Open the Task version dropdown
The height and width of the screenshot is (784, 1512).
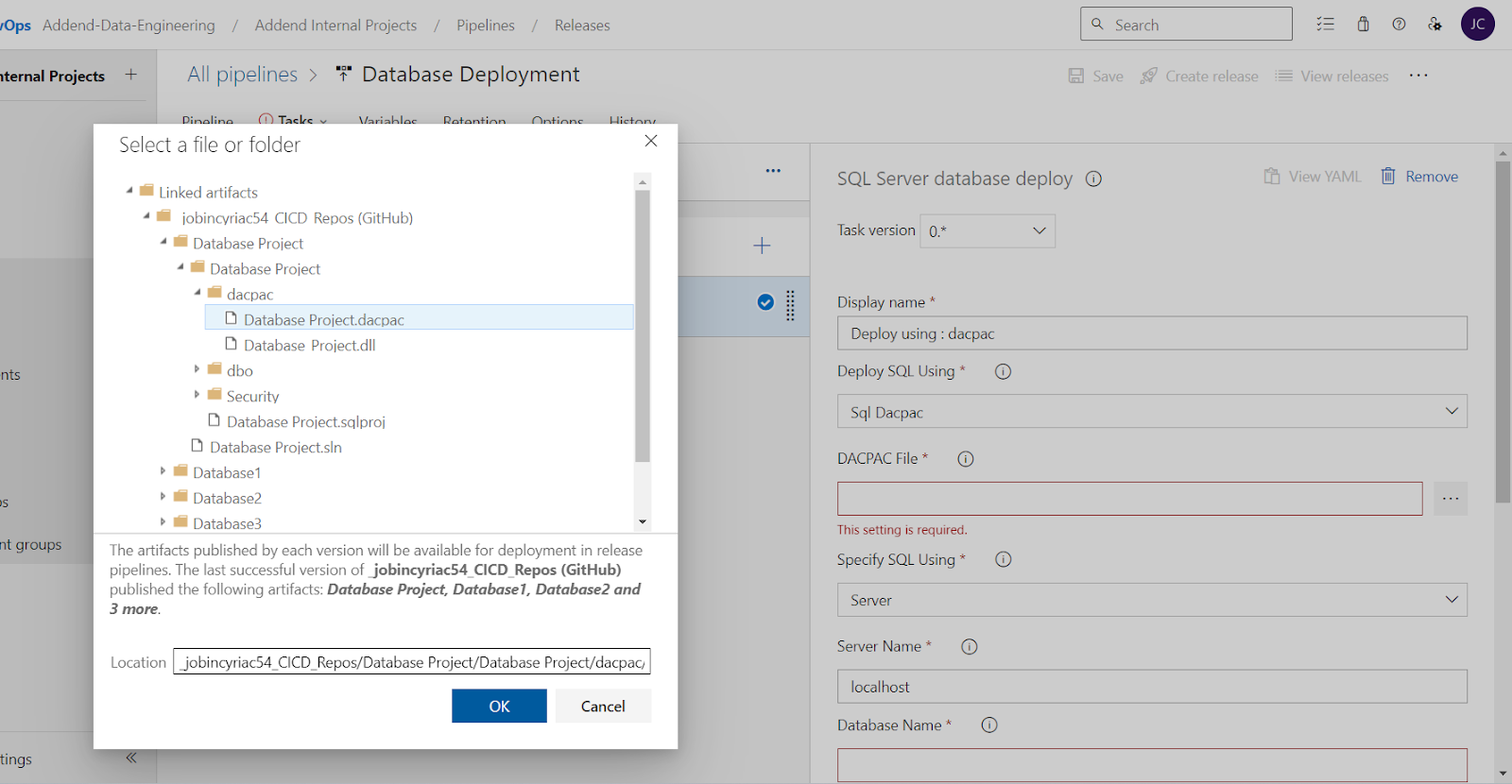988,231
